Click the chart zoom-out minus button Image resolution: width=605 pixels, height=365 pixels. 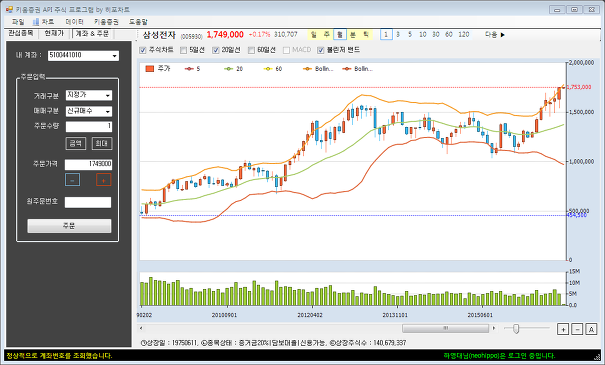577,329
